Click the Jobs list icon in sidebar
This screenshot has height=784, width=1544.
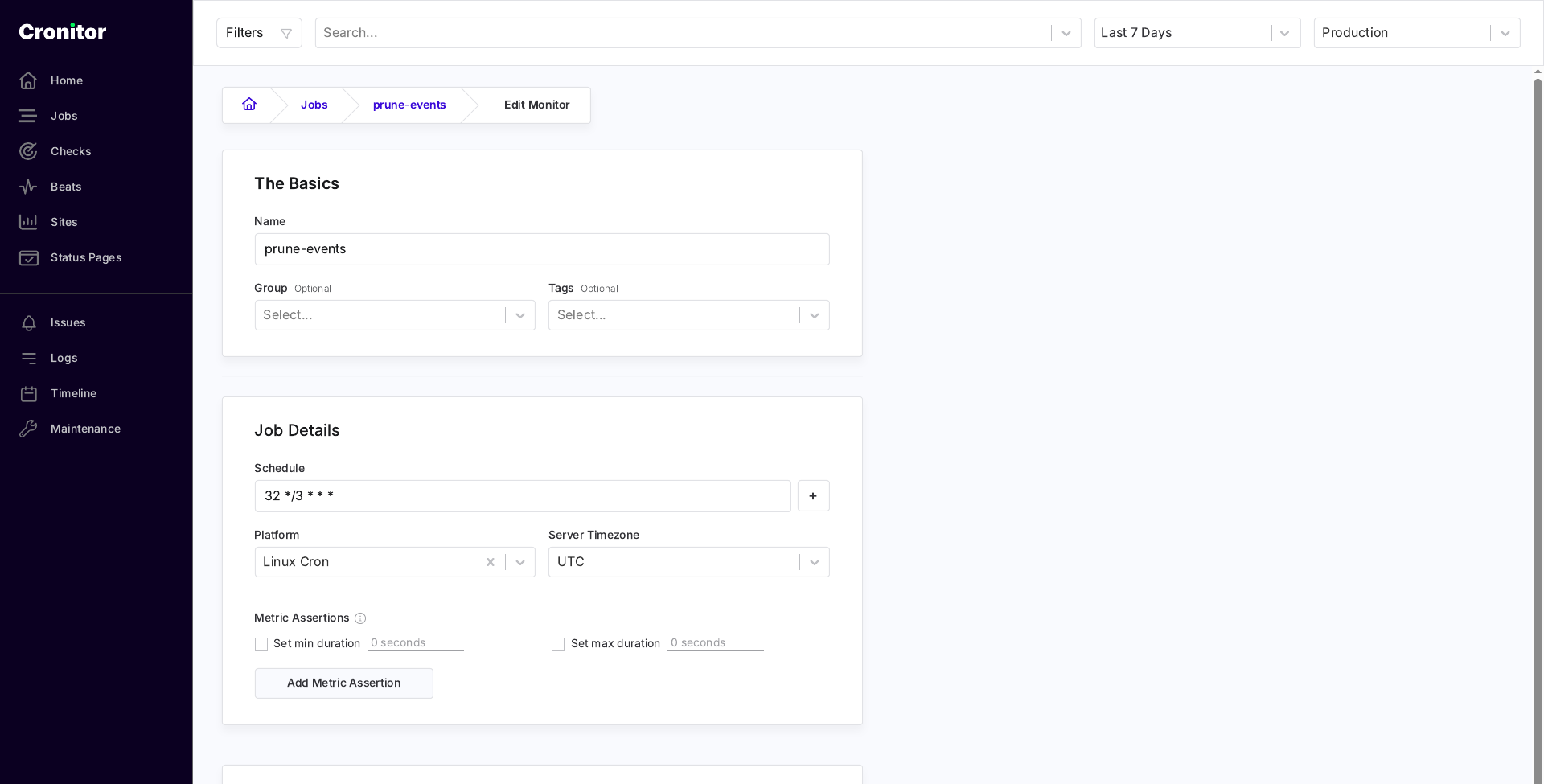[28, 116]
